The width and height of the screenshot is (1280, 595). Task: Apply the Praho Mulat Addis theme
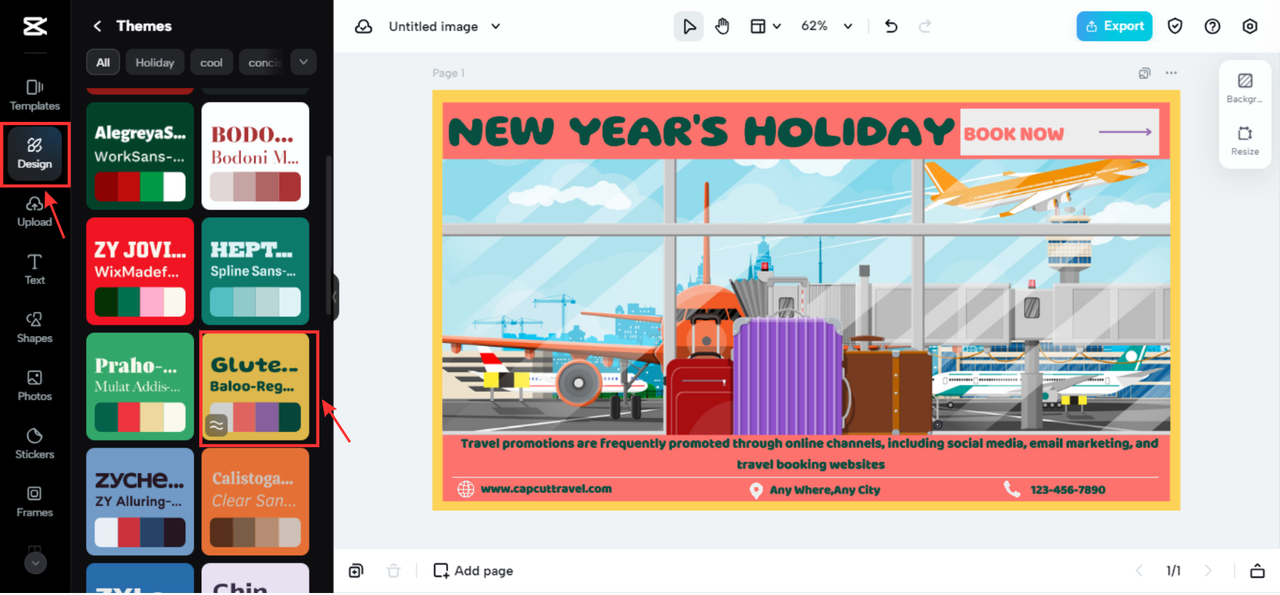[x=140, y=387]
